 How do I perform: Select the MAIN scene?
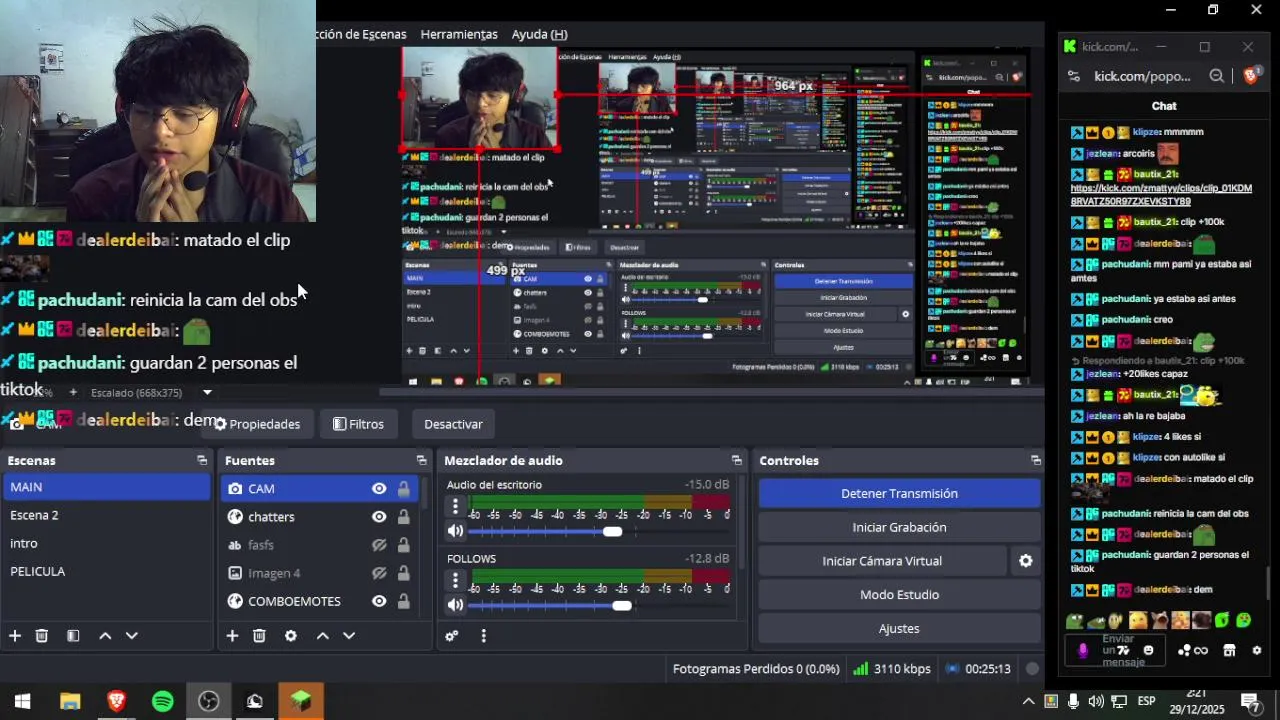pyautogui.click(x=106, y=487)
